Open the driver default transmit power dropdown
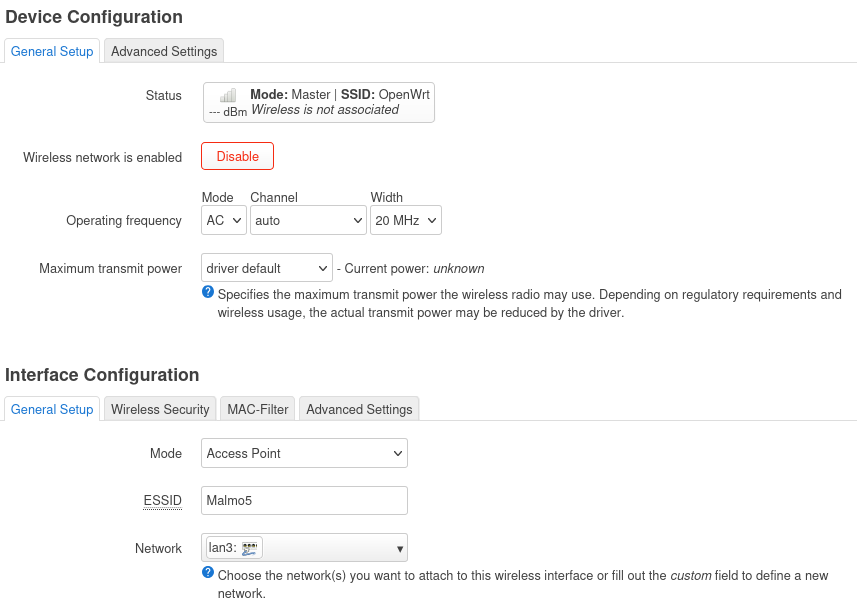The width and height of the screenshot is (857, 606). pyautogui.click(x=267, y=268)
